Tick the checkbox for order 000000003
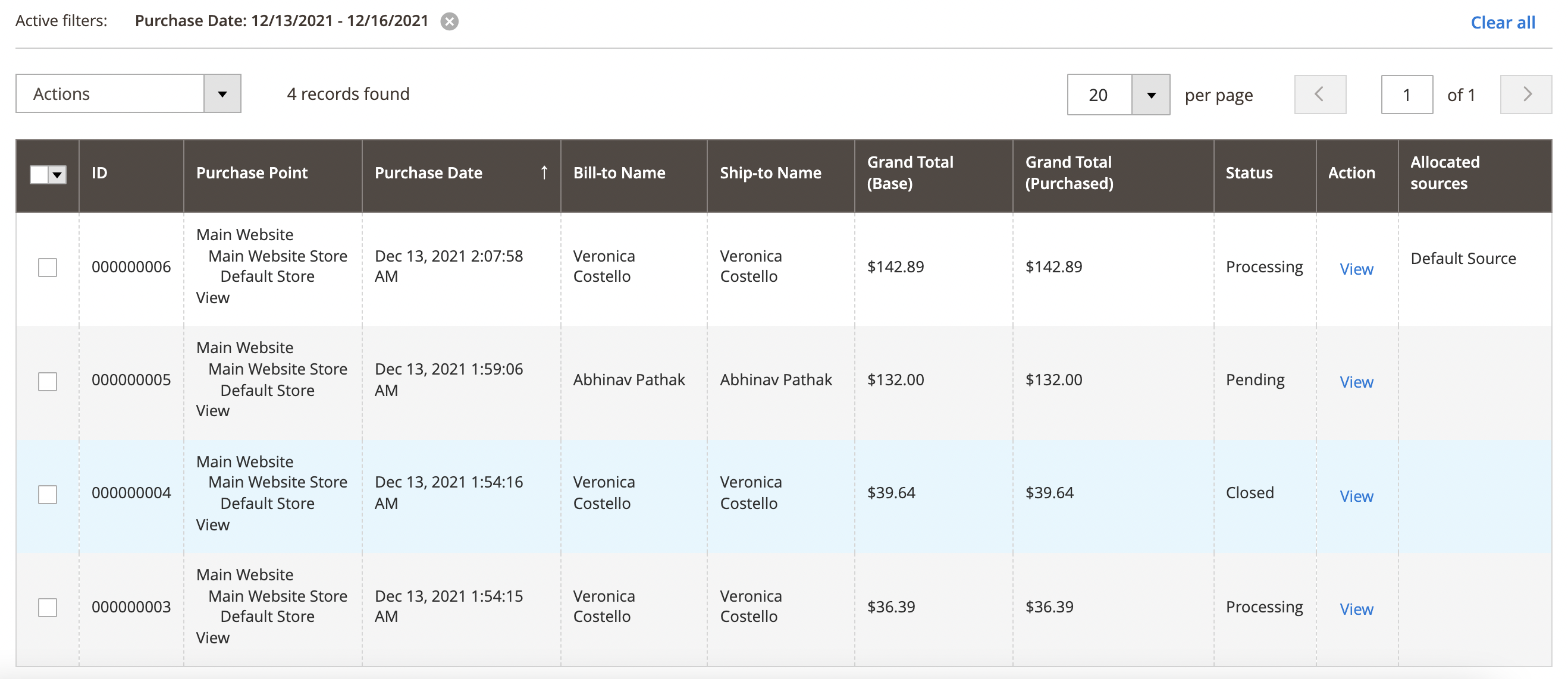This screenshot has height=679, width=1568. [48, 607]
